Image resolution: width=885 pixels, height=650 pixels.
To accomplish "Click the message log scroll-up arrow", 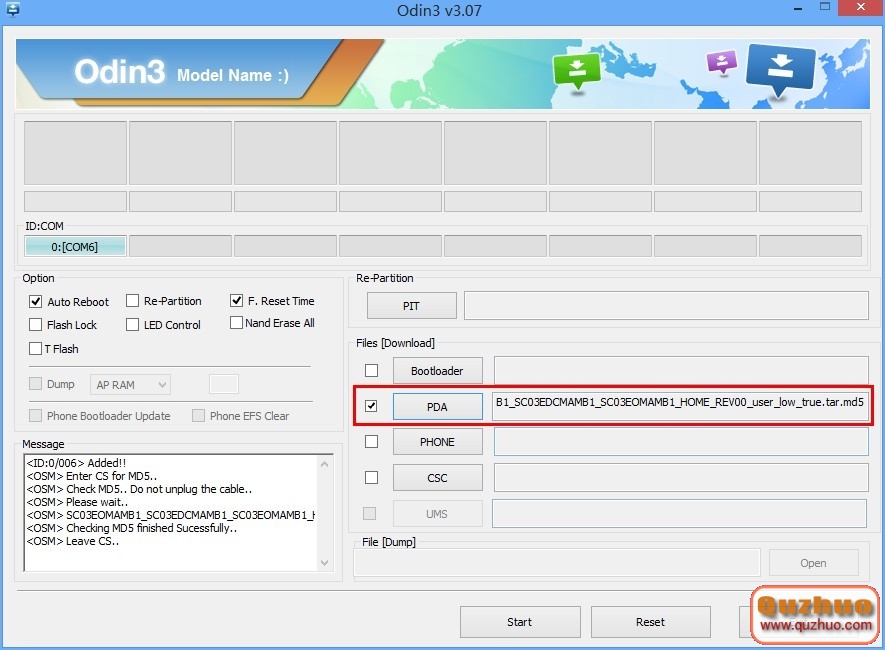I will pyautogui.click(x=325, y=464).
